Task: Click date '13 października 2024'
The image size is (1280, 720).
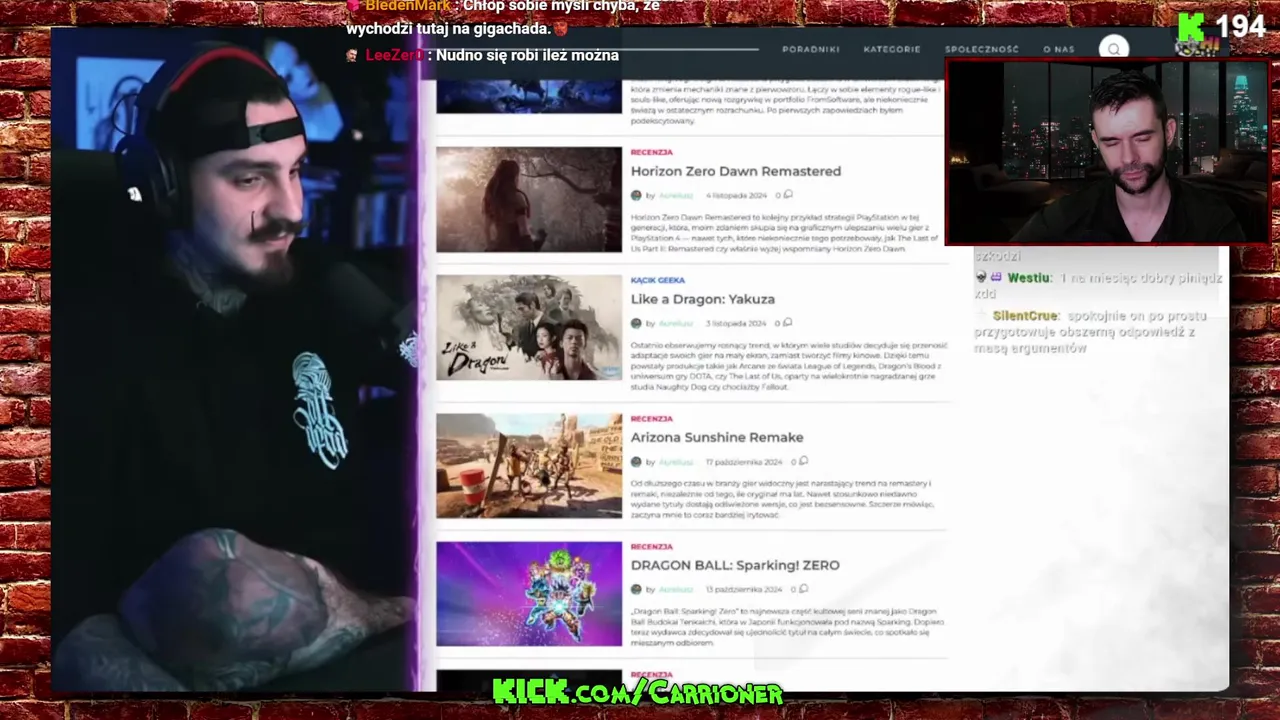Action: coord(744,590)
